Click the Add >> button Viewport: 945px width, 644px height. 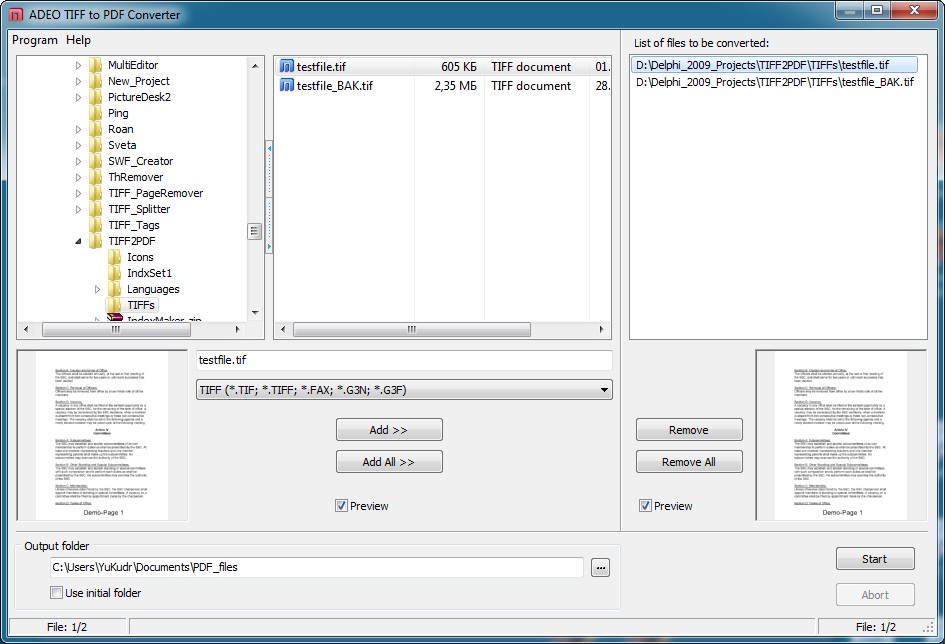[389, 430]
